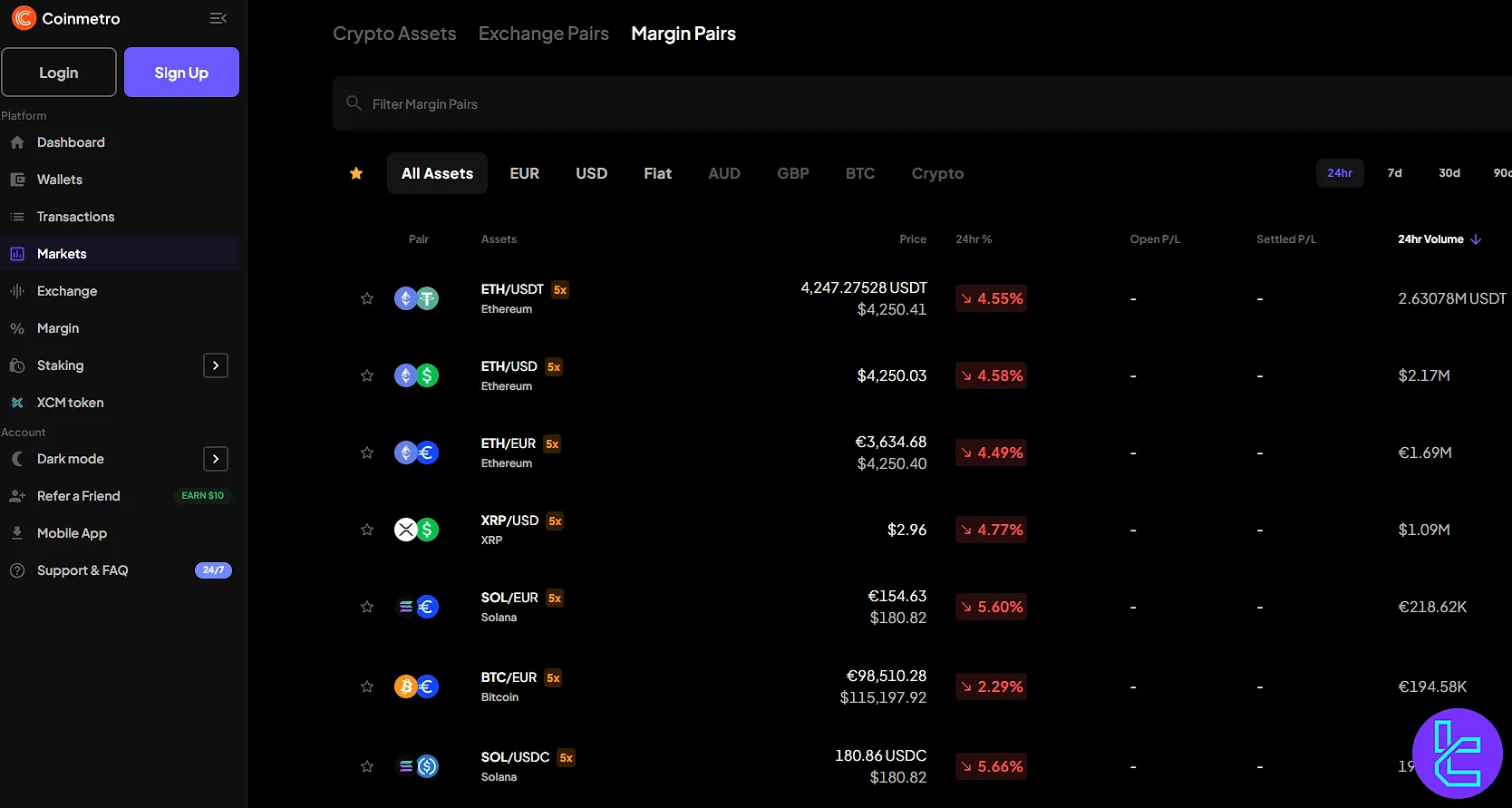Switch to Exchange Pairs tab

(x=544, y=34)
